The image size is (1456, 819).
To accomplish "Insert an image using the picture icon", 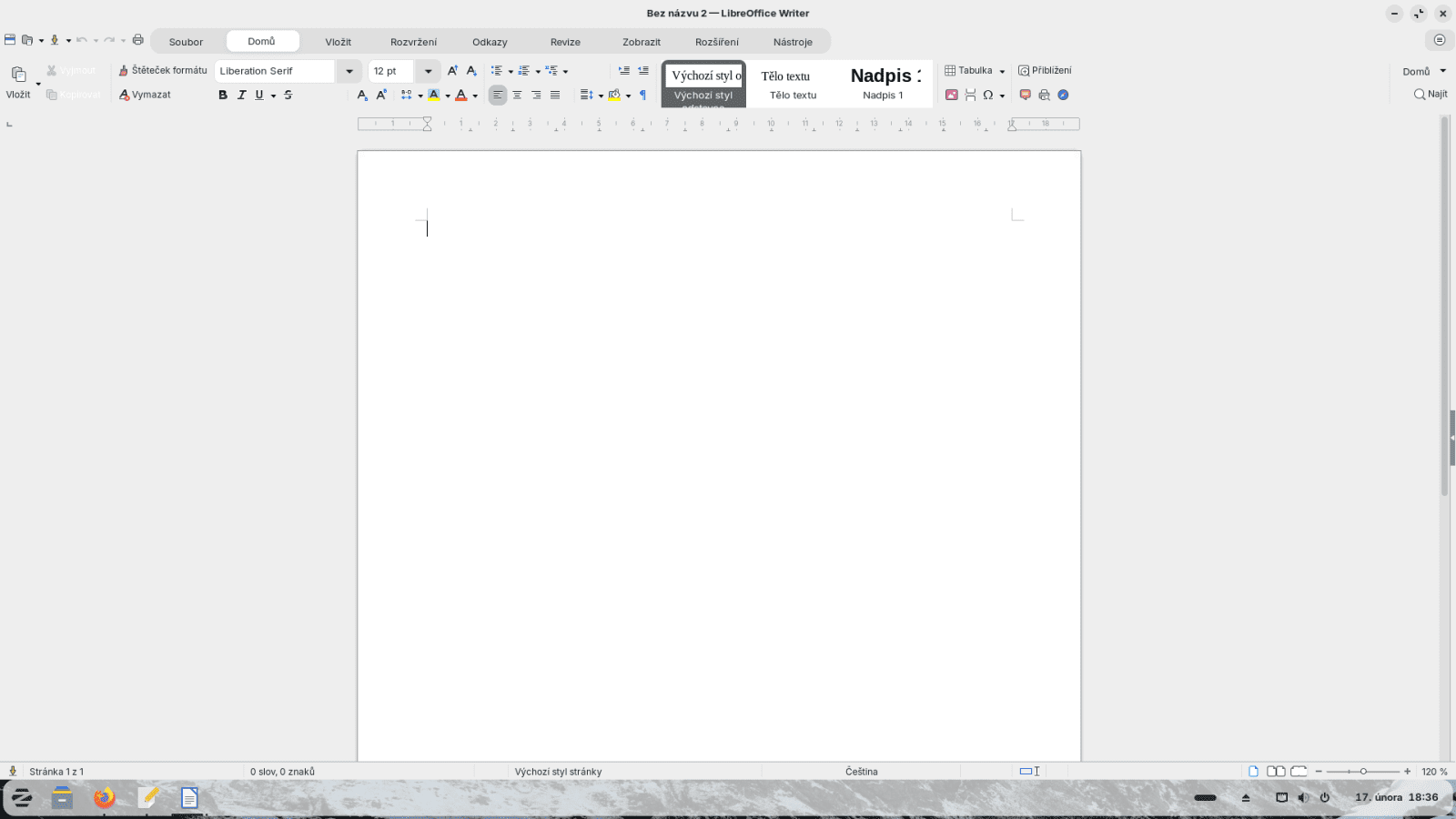I will (952, 95).
